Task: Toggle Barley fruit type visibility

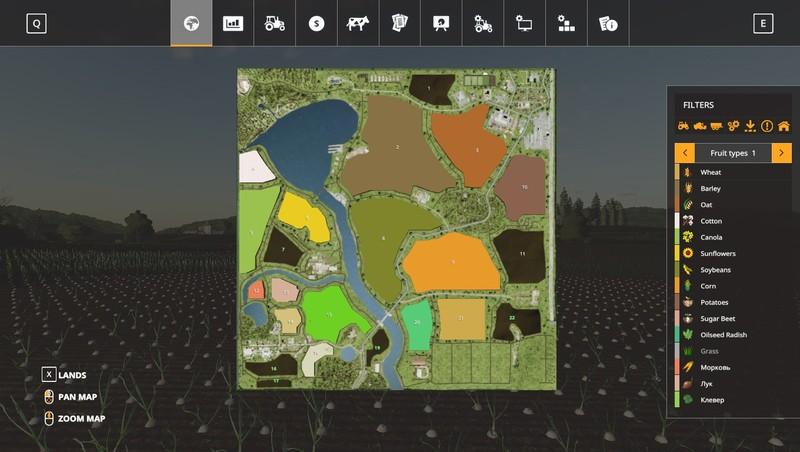Action: pos(733,188)
